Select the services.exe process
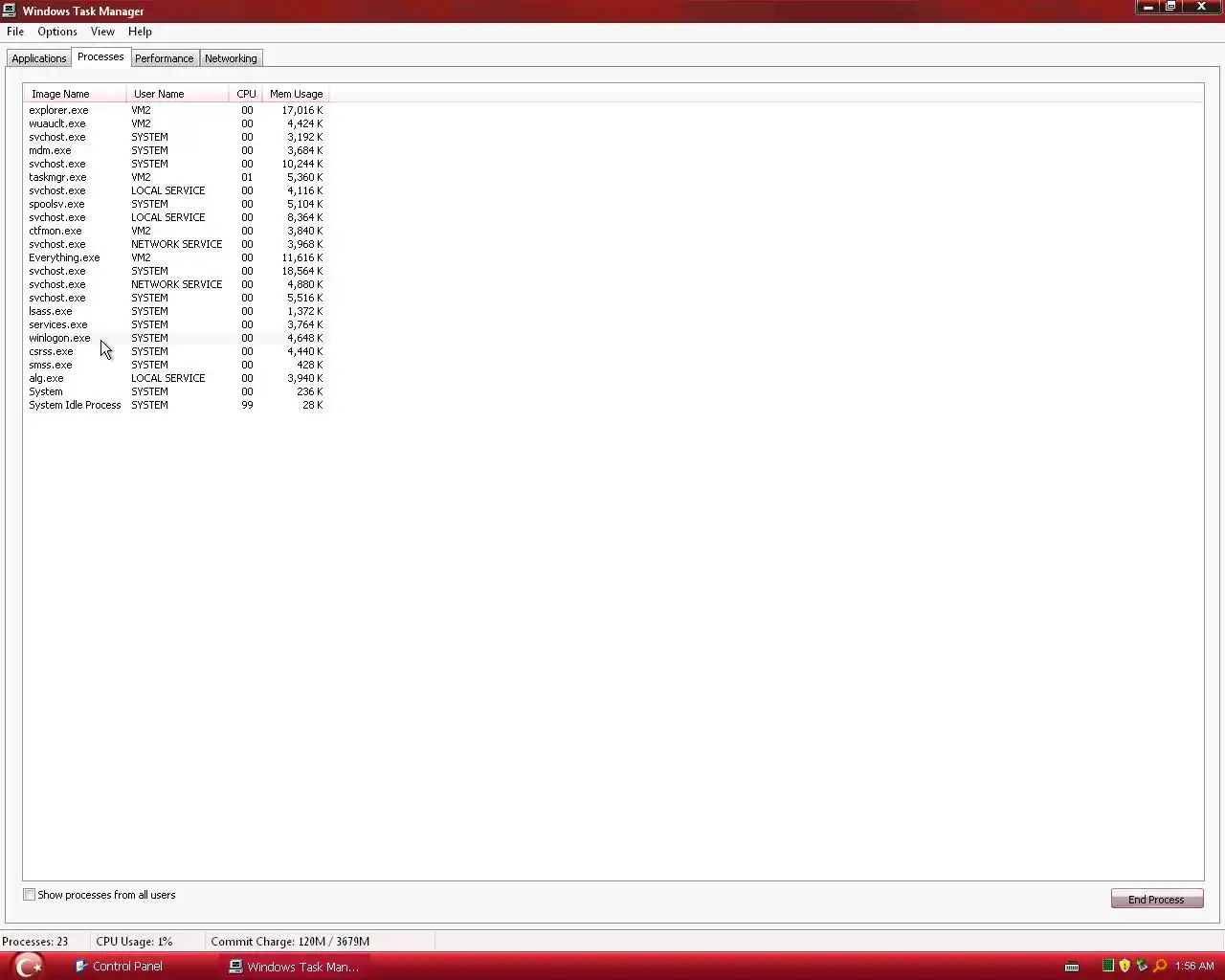Screen dimensions: 1225x980 176,324
